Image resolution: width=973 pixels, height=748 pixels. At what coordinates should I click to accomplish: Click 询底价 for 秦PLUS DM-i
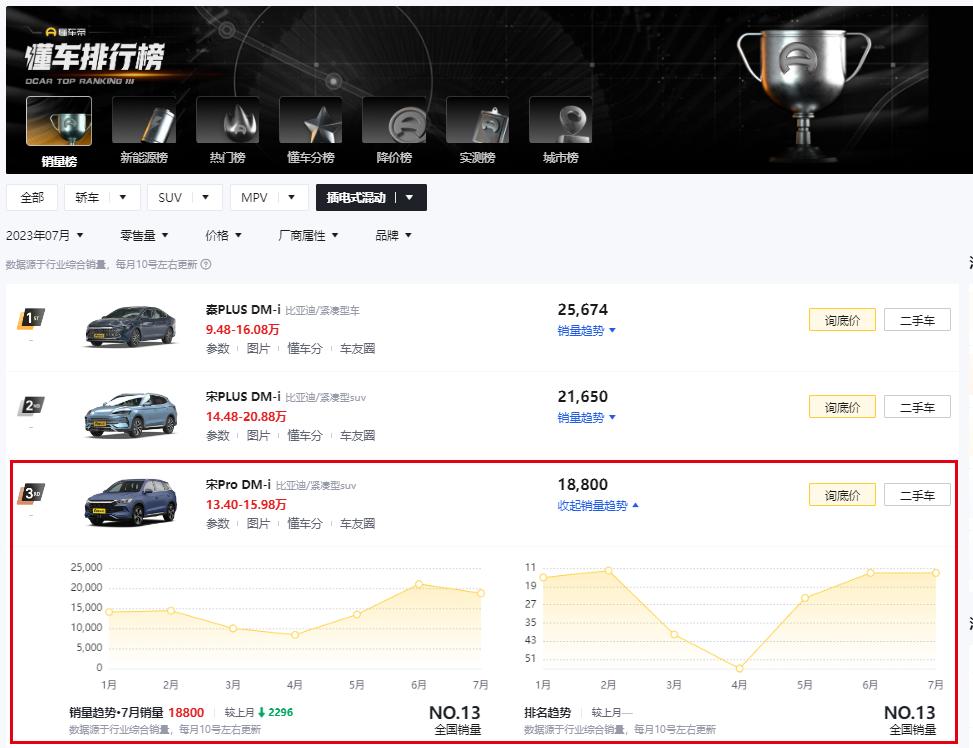(x=841, y=319)
